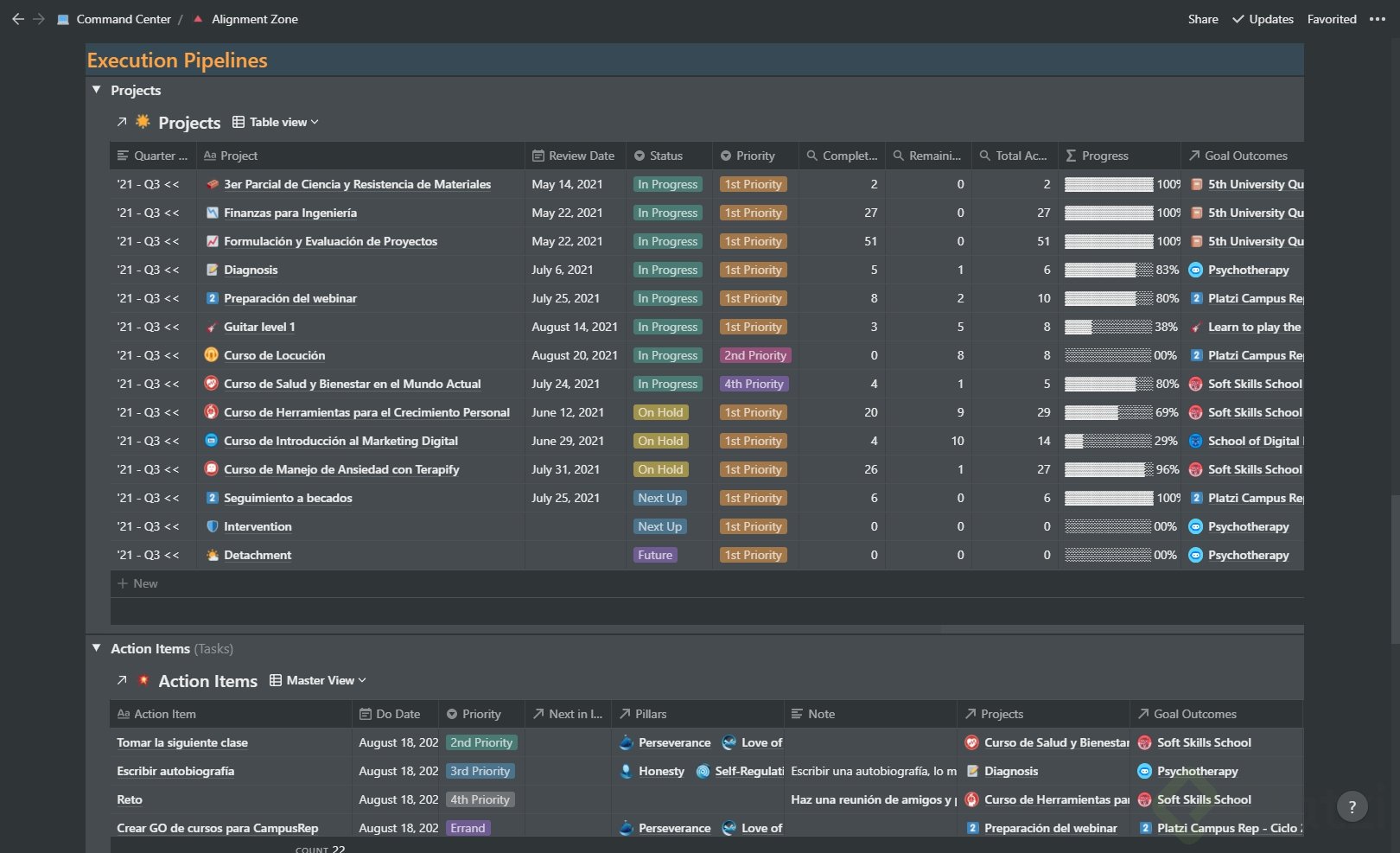This screenshot has height=853, width=1400.
Task: Click the Diagnosis 83% progress bar
Action: [x=1108, y=270]
